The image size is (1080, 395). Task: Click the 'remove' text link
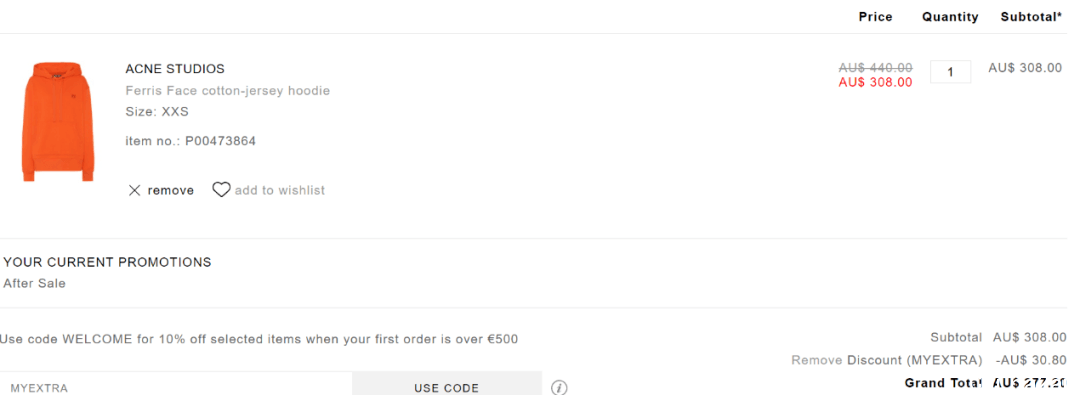pyautogui.click(x=171, y=190)
